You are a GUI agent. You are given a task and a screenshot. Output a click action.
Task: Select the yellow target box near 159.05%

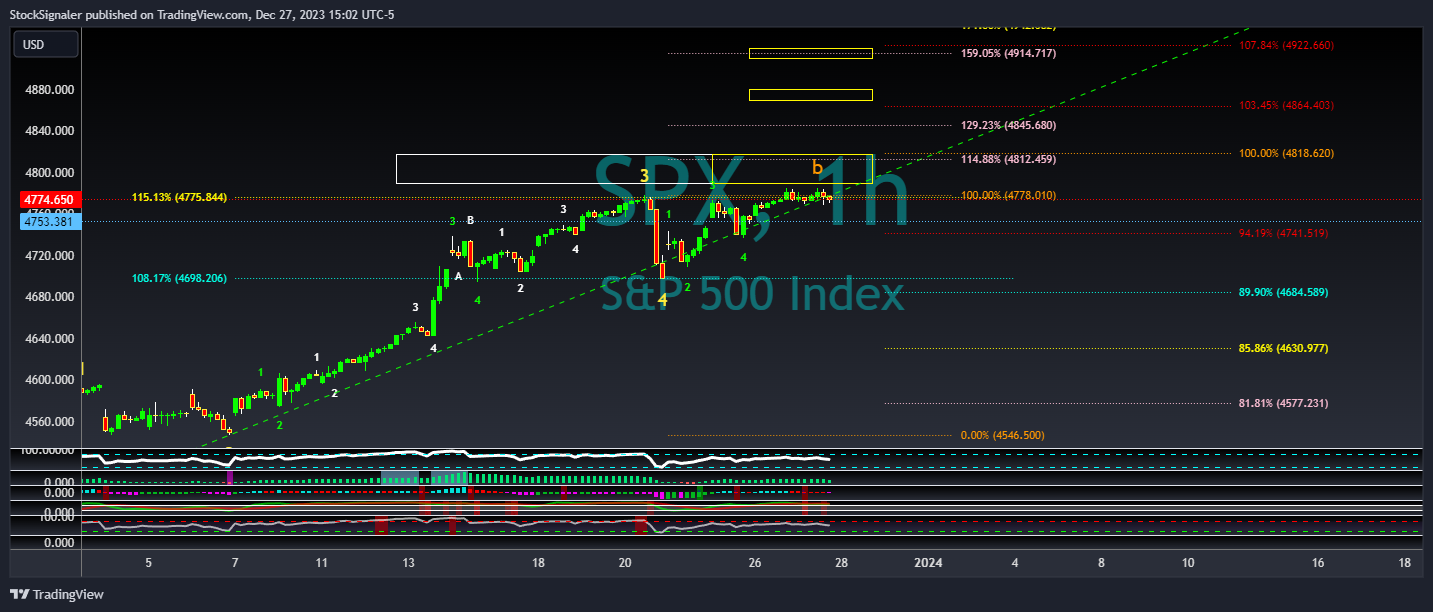[x=811, y=53]
